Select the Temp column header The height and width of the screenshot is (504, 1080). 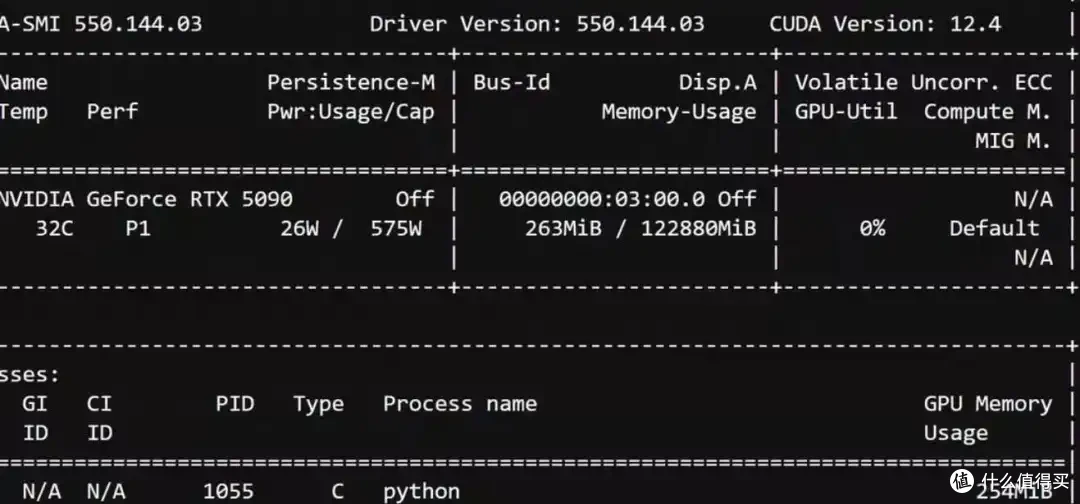24,112
